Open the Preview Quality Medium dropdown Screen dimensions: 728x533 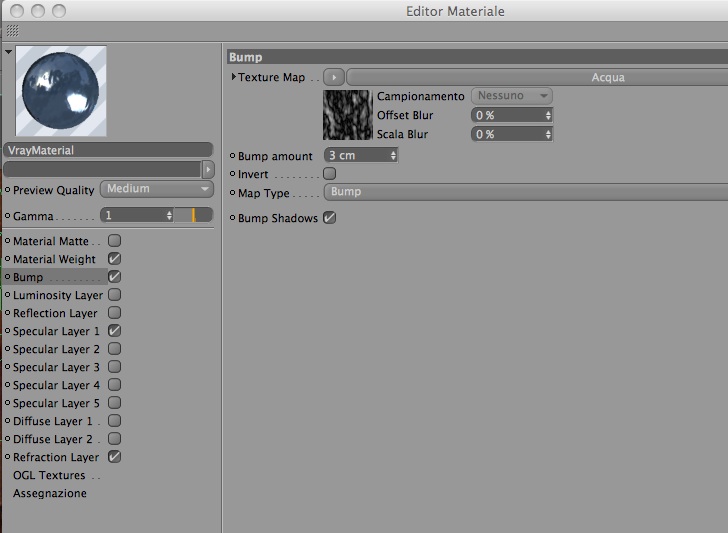(x=157, y=189)
